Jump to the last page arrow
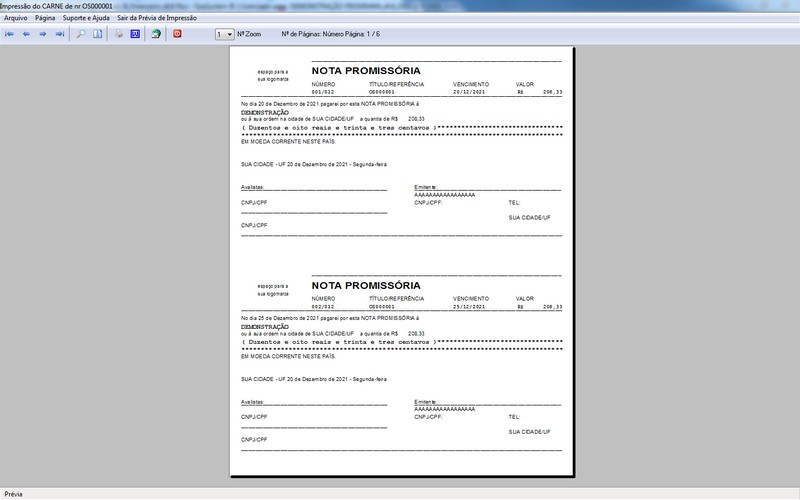This screenshot has width=800, height=500. click(60, 34)
